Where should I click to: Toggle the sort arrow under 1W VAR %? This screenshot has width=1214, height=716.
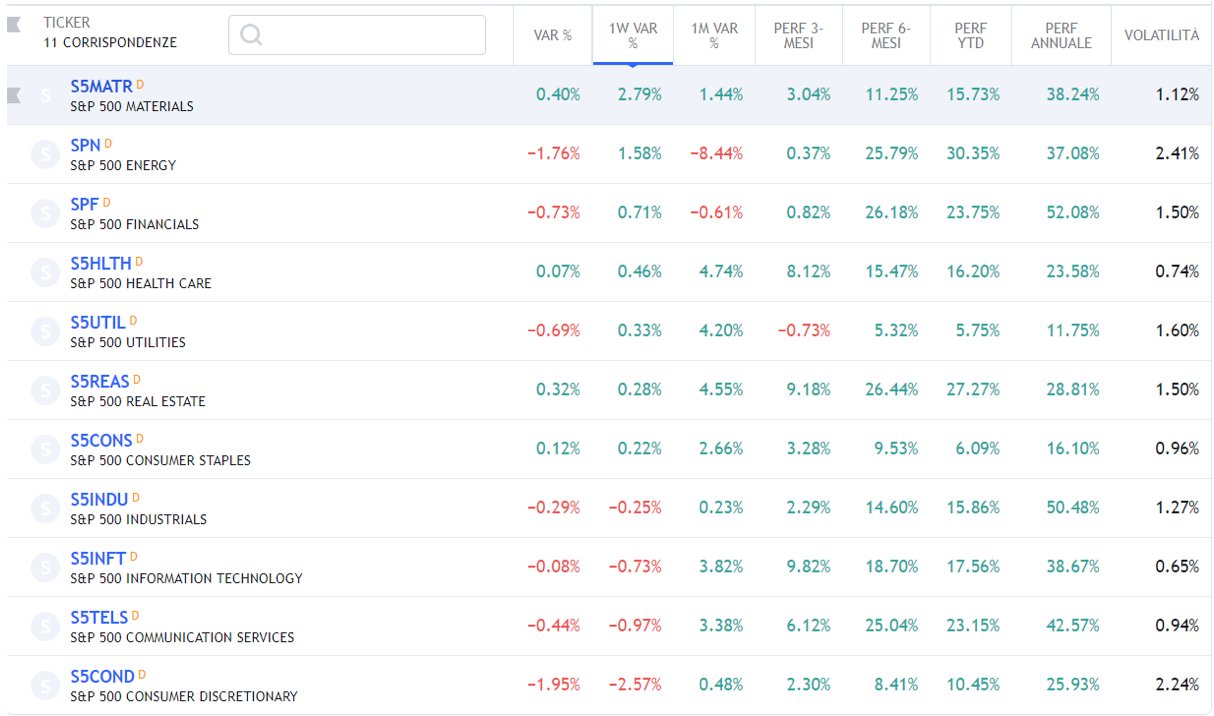click(x=632, y=64)
